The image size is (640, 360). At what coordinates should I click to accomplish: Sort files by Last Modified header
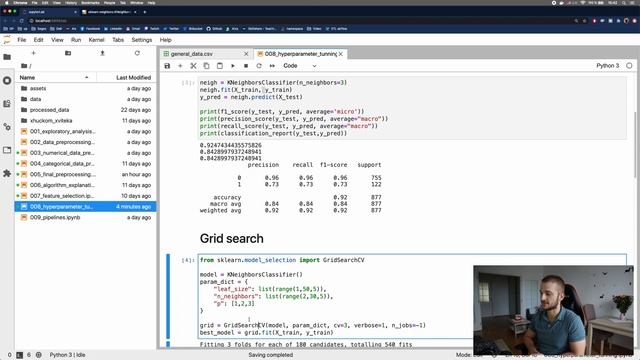(127, 78)
